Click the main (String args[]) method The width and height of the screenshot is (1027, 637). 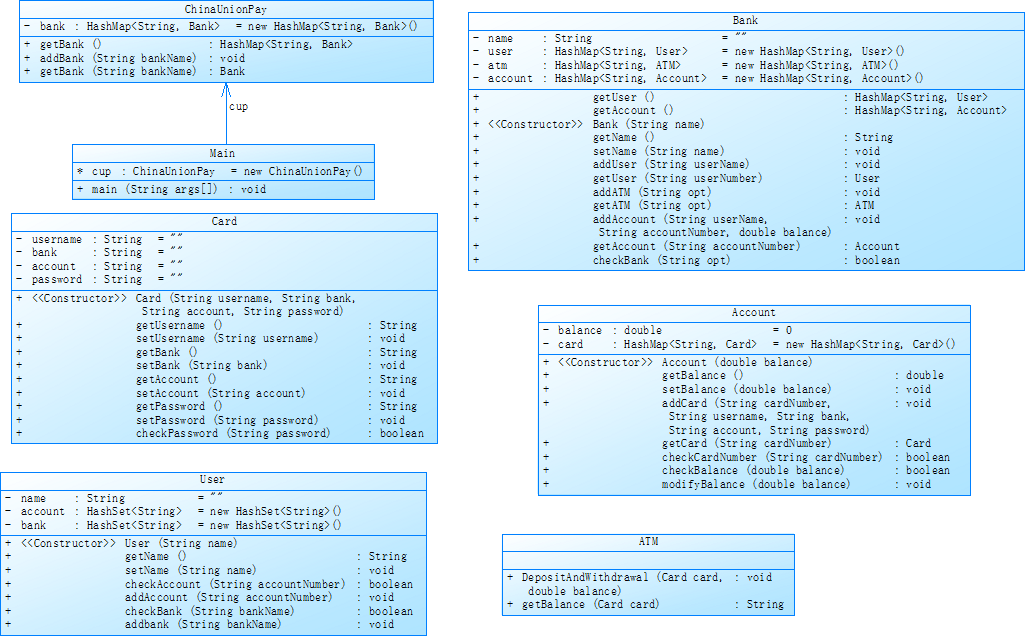pyautogui.click(x=172, y=189)
